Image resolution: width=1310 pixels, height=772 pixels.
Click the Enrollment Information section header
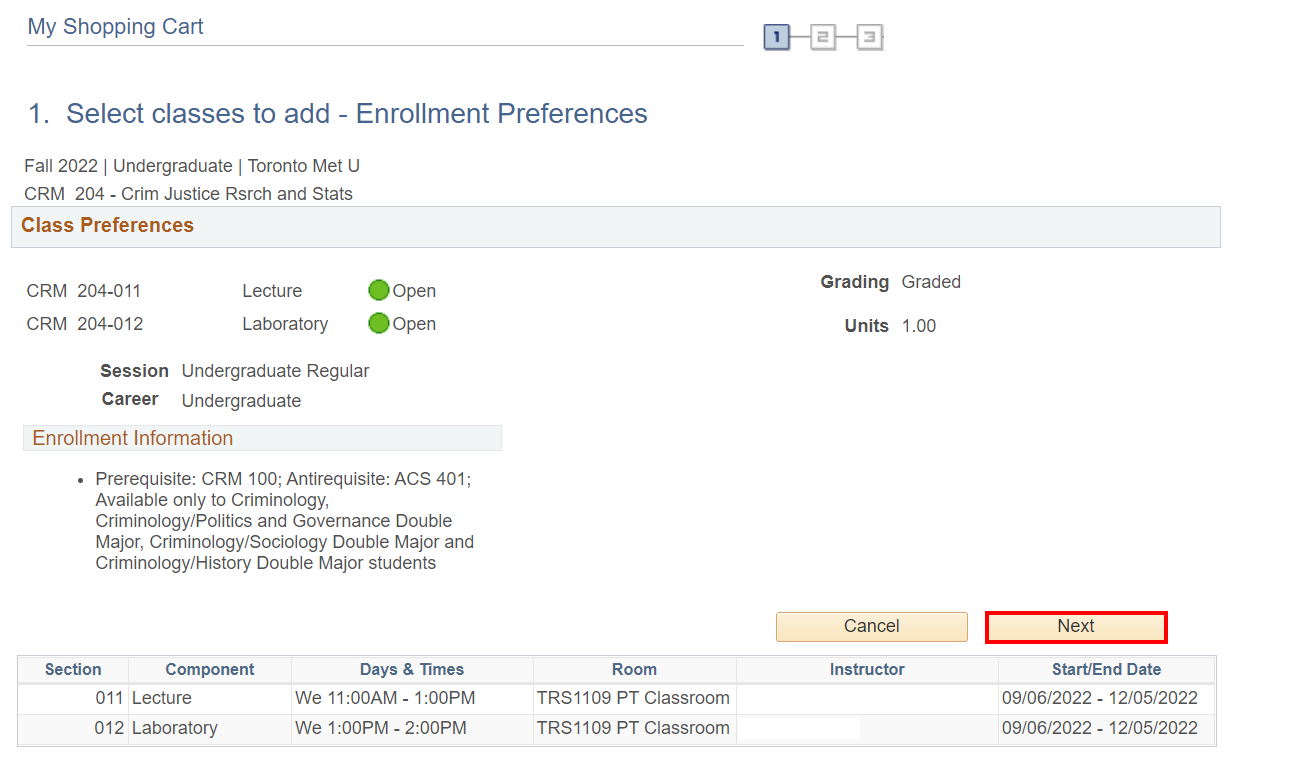click(132, 439)
